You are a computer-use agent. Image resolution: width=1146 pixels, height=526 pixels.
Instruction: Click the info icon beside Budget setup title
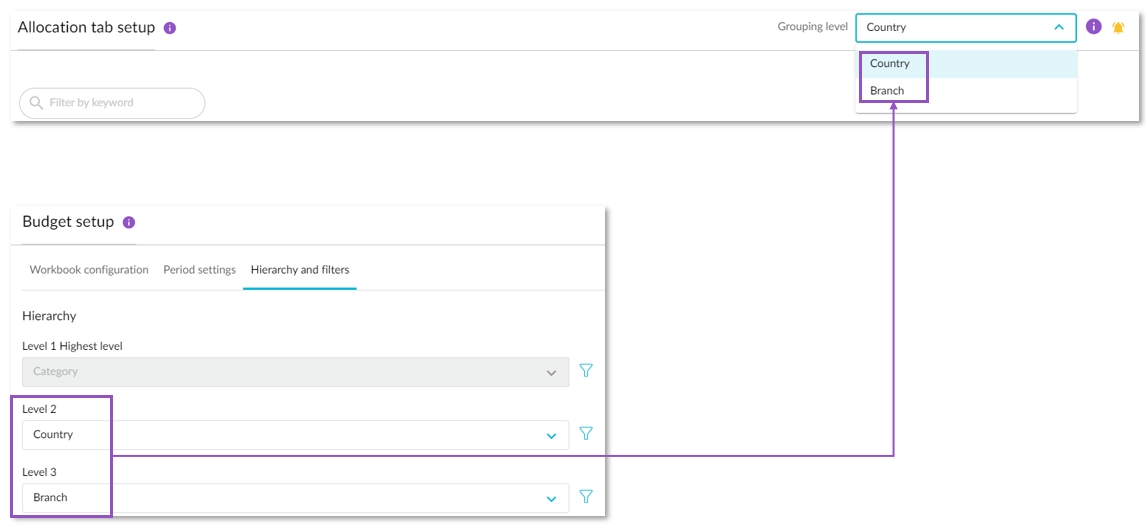(129, 223)
